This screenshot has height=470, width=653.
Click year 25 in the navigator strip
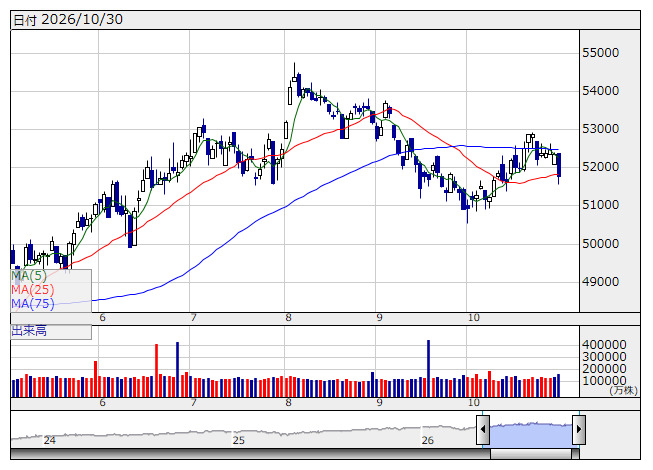(x=238, y=440)
